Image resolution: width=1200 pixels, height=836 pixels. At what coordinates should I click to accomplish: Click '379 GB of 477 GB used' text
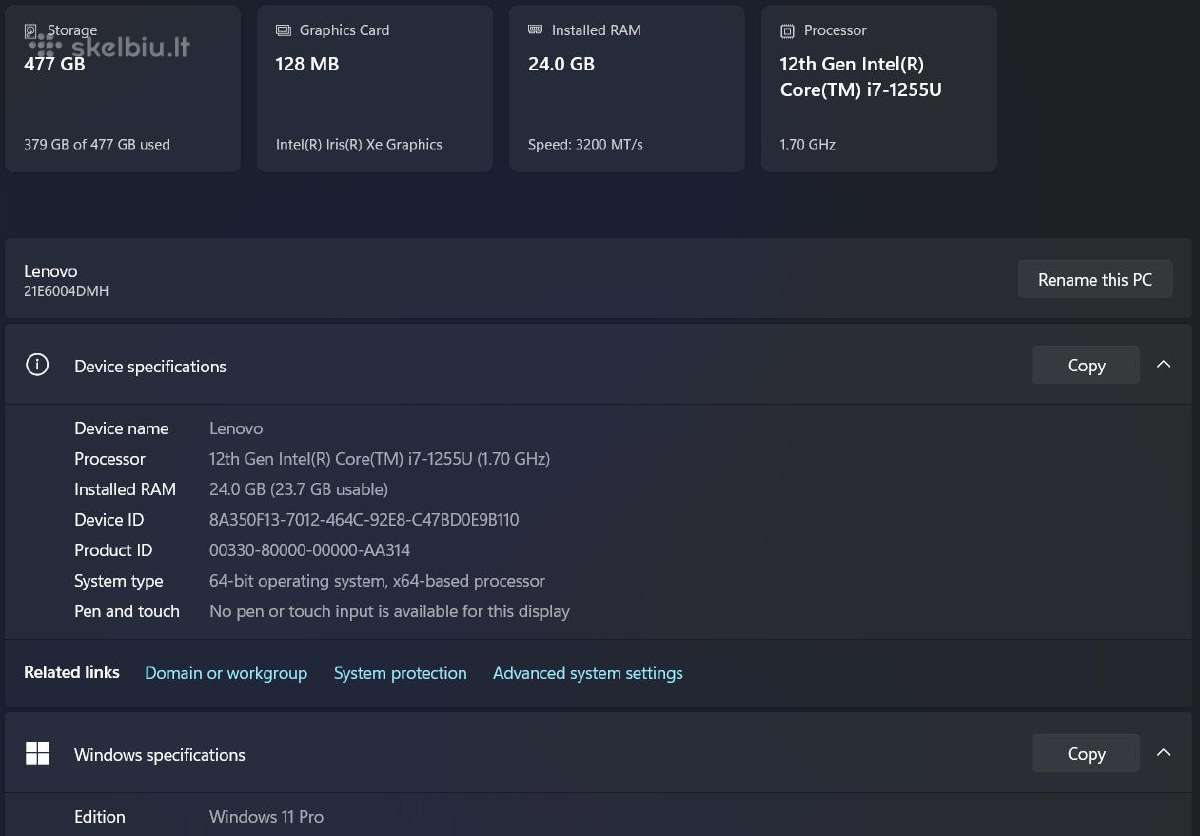(97, 144)
